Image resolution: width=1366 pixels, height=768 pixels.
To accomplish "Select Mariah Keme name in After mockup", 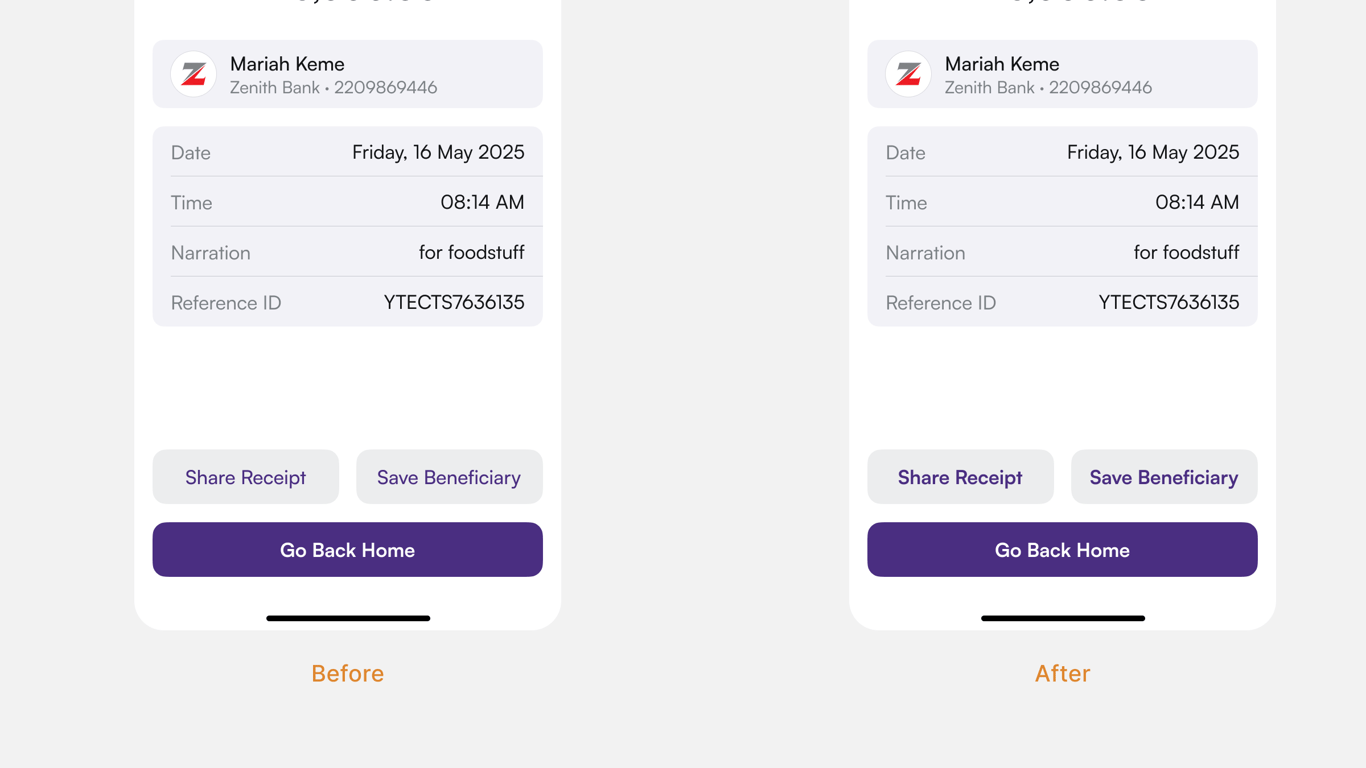I will click(1002, 64).
